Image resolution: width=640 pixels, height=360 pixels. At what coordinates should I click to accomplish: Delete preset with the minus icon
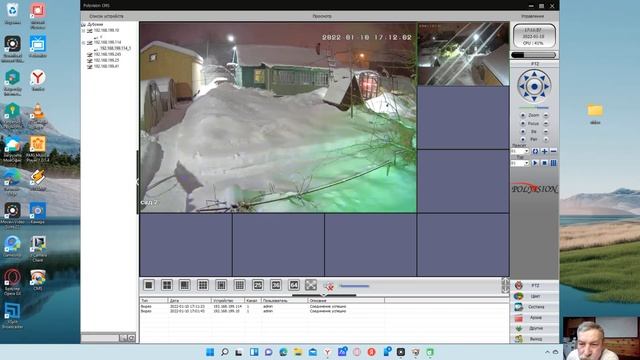(553, 151)
